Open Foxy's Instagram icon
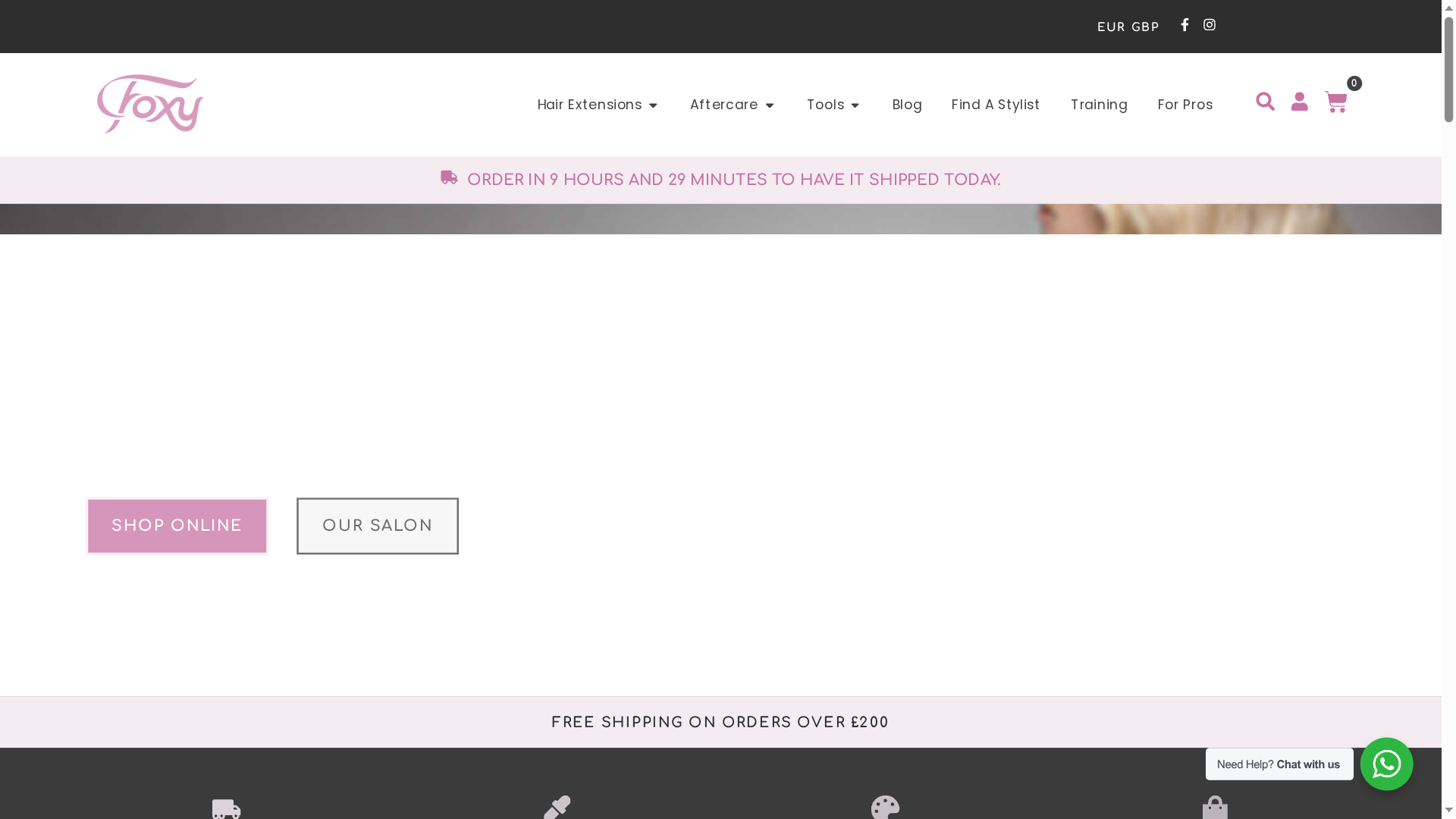1456x819 pixels. (1209, 24)
